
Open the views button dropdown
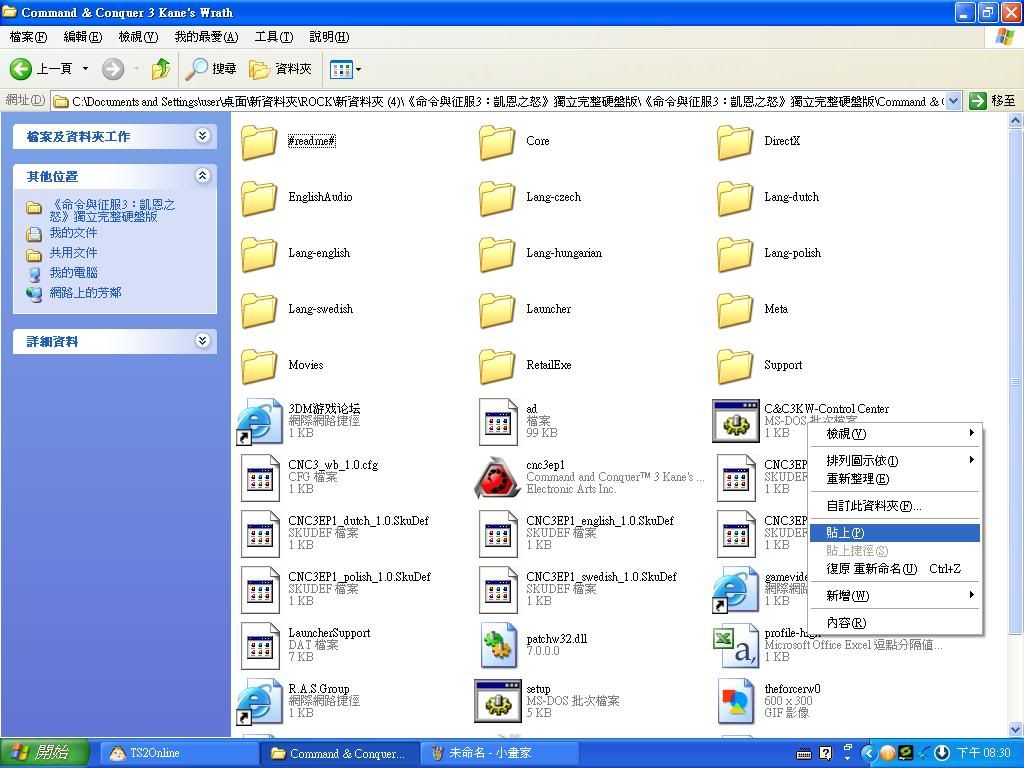point(346,69)
